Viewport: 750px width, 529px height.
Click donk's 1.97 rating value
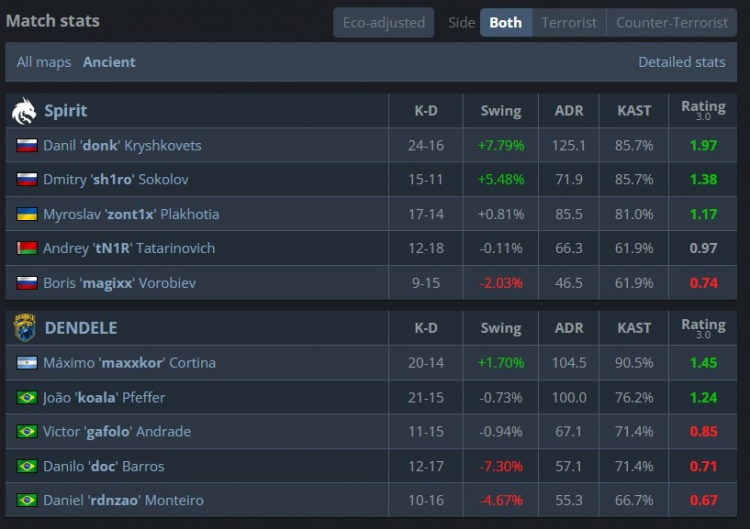(703, 145)
